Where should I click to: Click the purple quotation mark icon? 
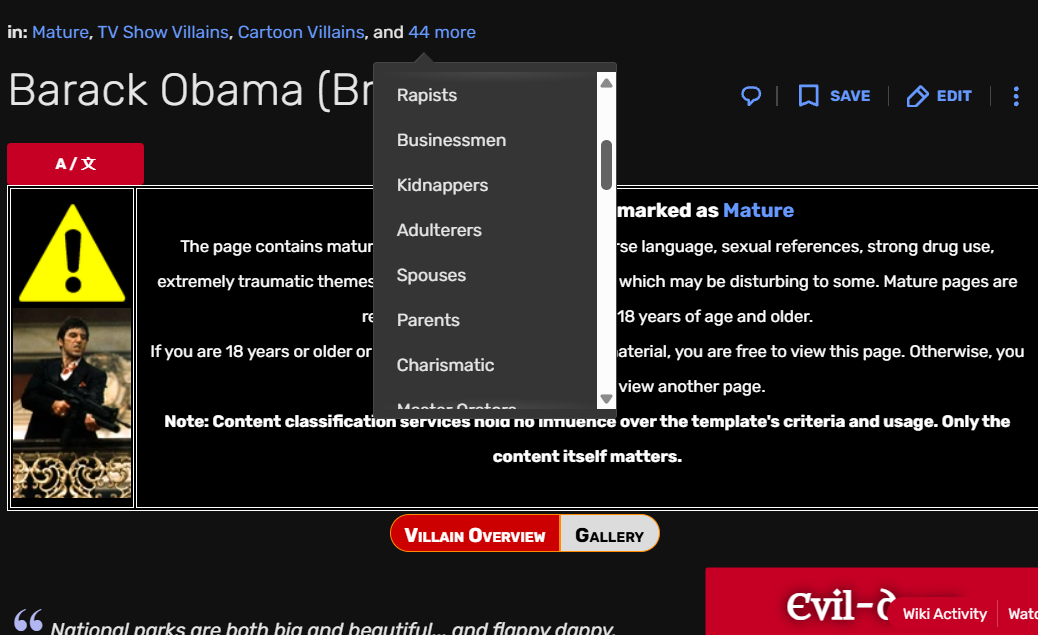[28, 620]
